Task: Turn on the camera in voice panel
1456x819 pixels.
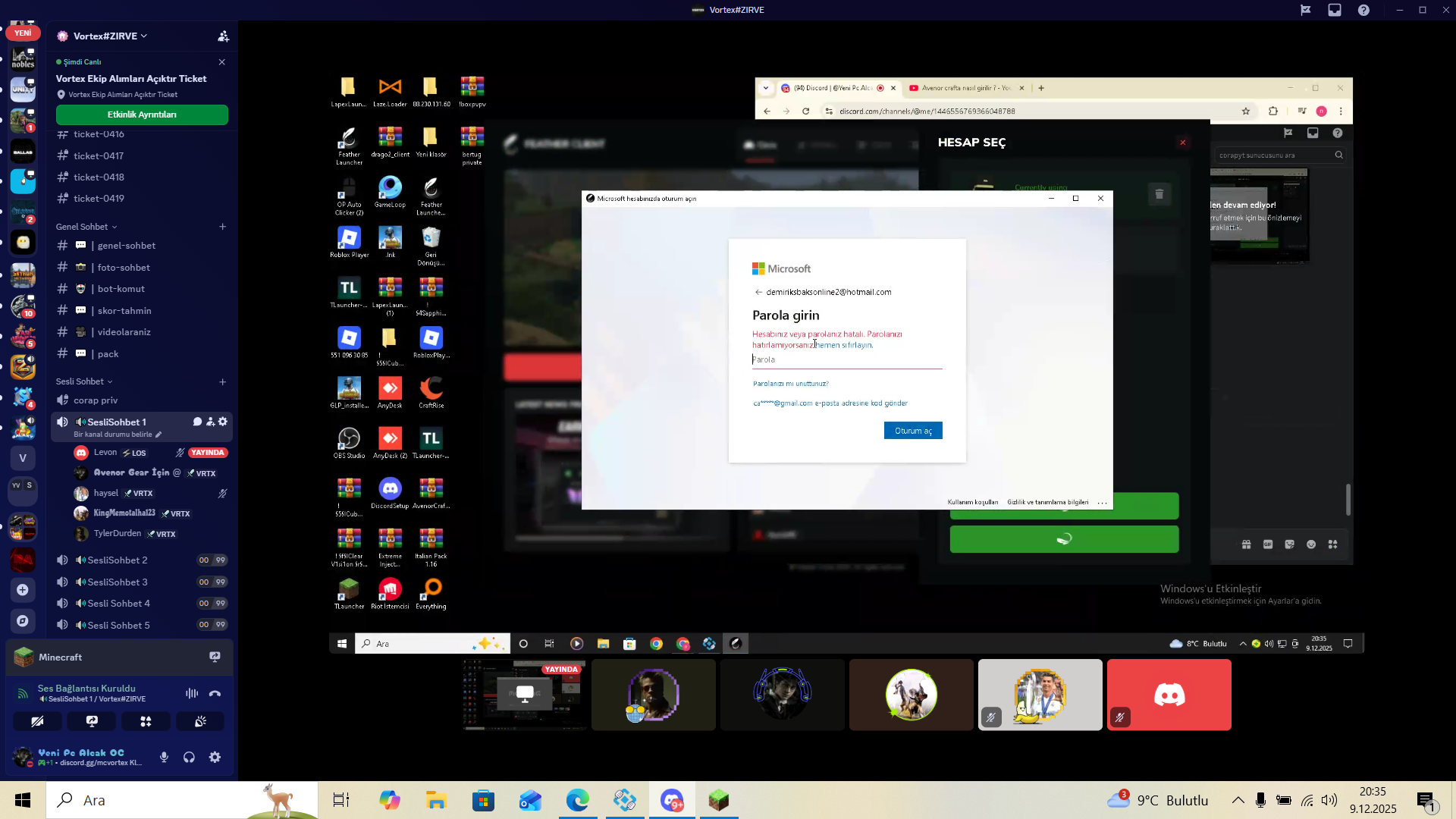Action: (37, 722)
